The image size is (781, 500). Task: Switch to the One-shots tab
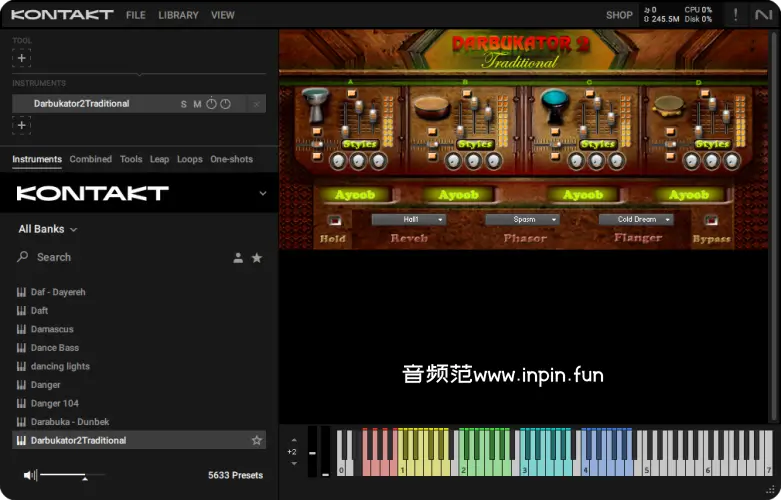pyautogui.click(x=232, y=159)
